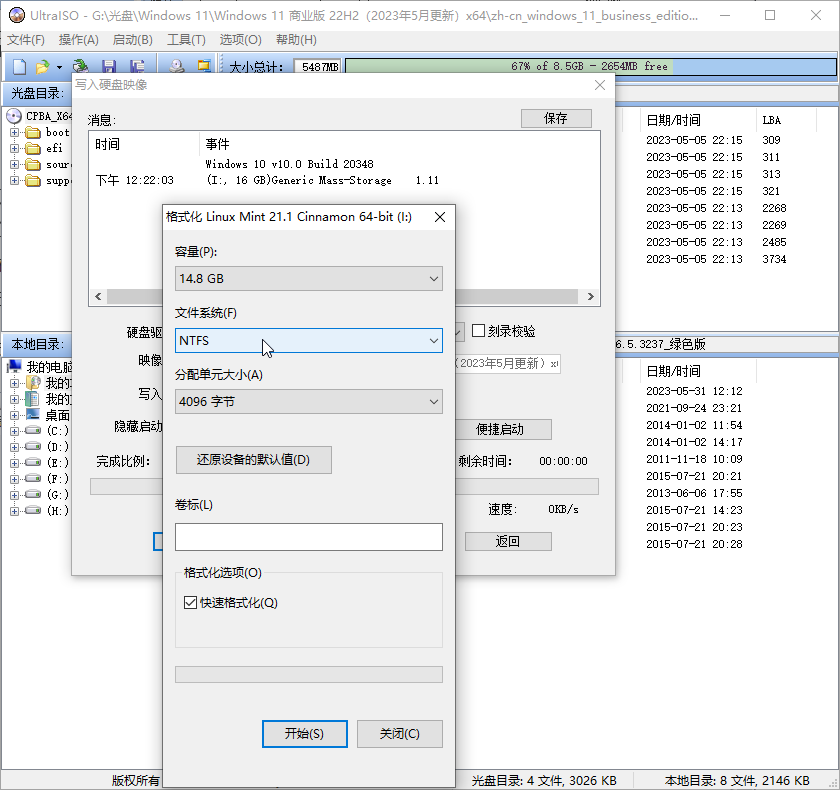Click the virtual drive disc icon

coord(176,66)
